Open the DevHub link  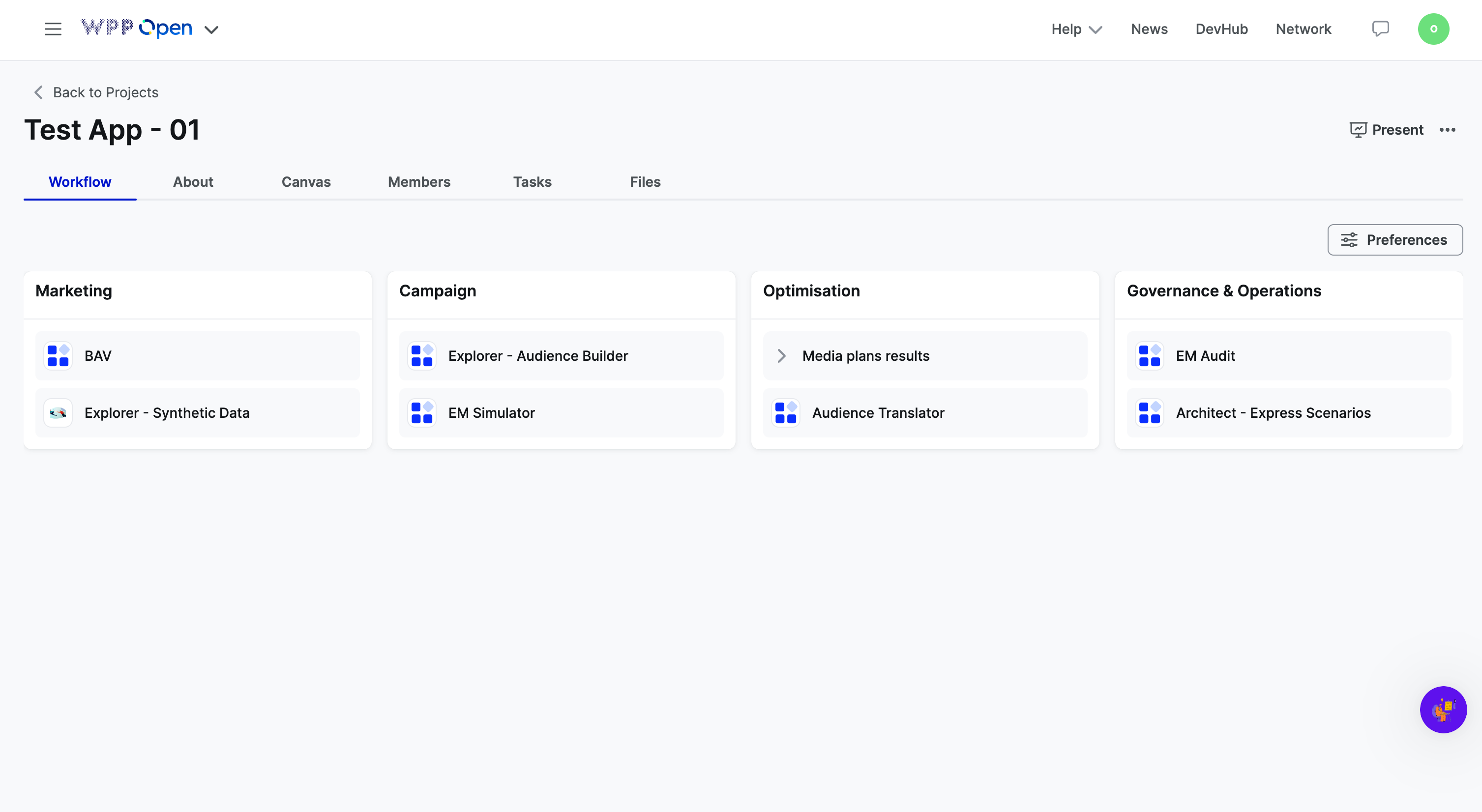1221,29
